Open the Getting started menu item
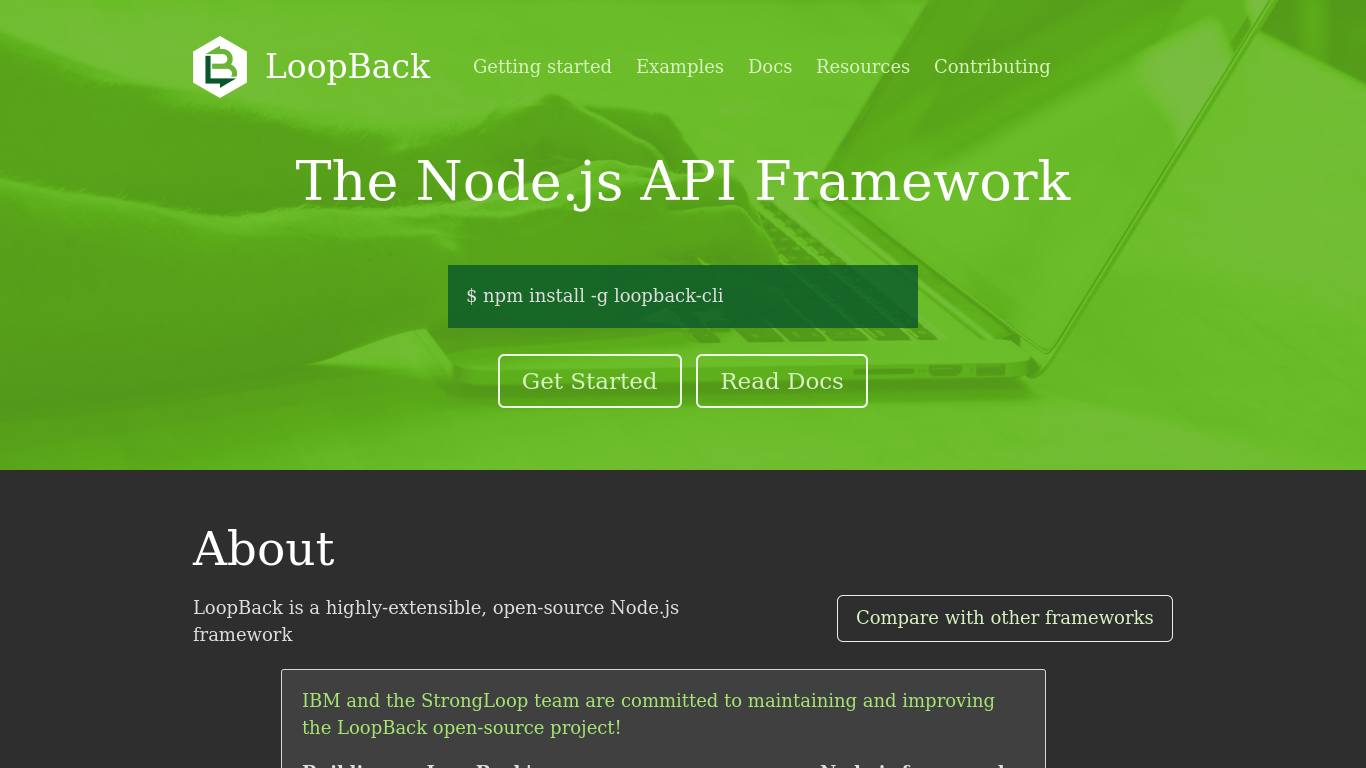Viewport: 1366px width, 768px height. tap(542, 67)
